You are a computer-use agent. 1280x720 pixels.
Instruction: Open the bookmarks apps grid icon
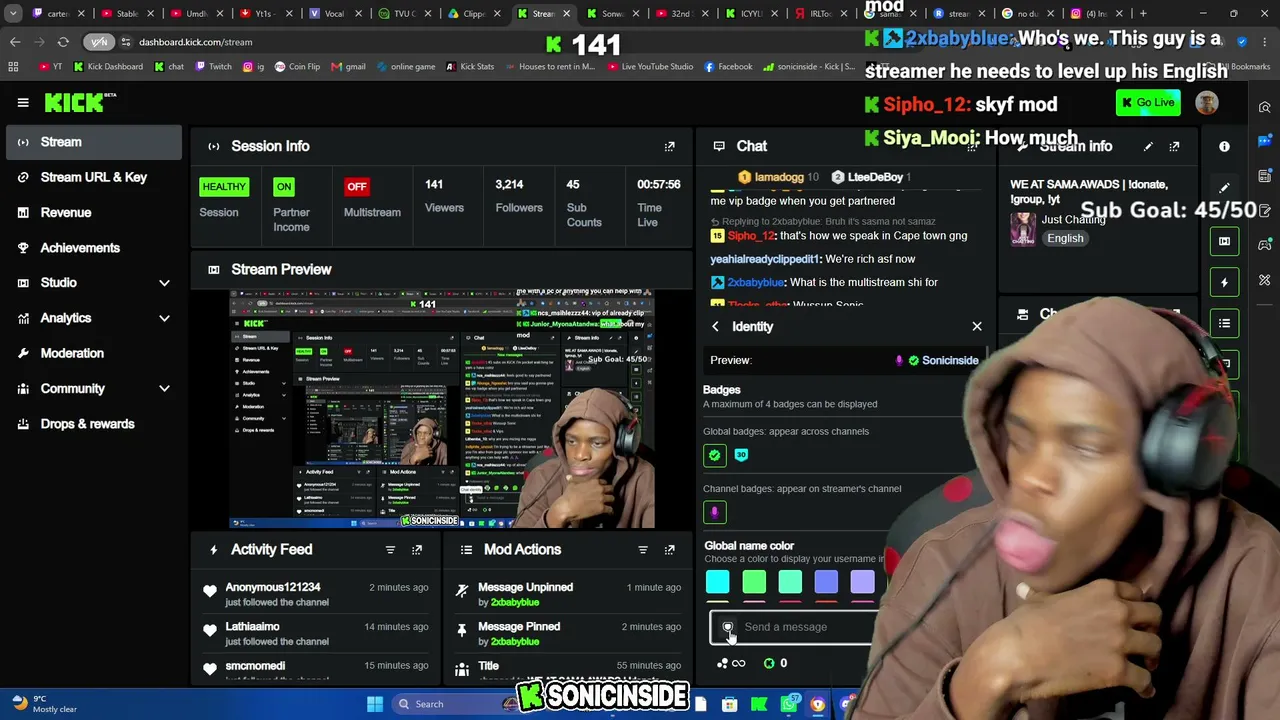[13, 67]
